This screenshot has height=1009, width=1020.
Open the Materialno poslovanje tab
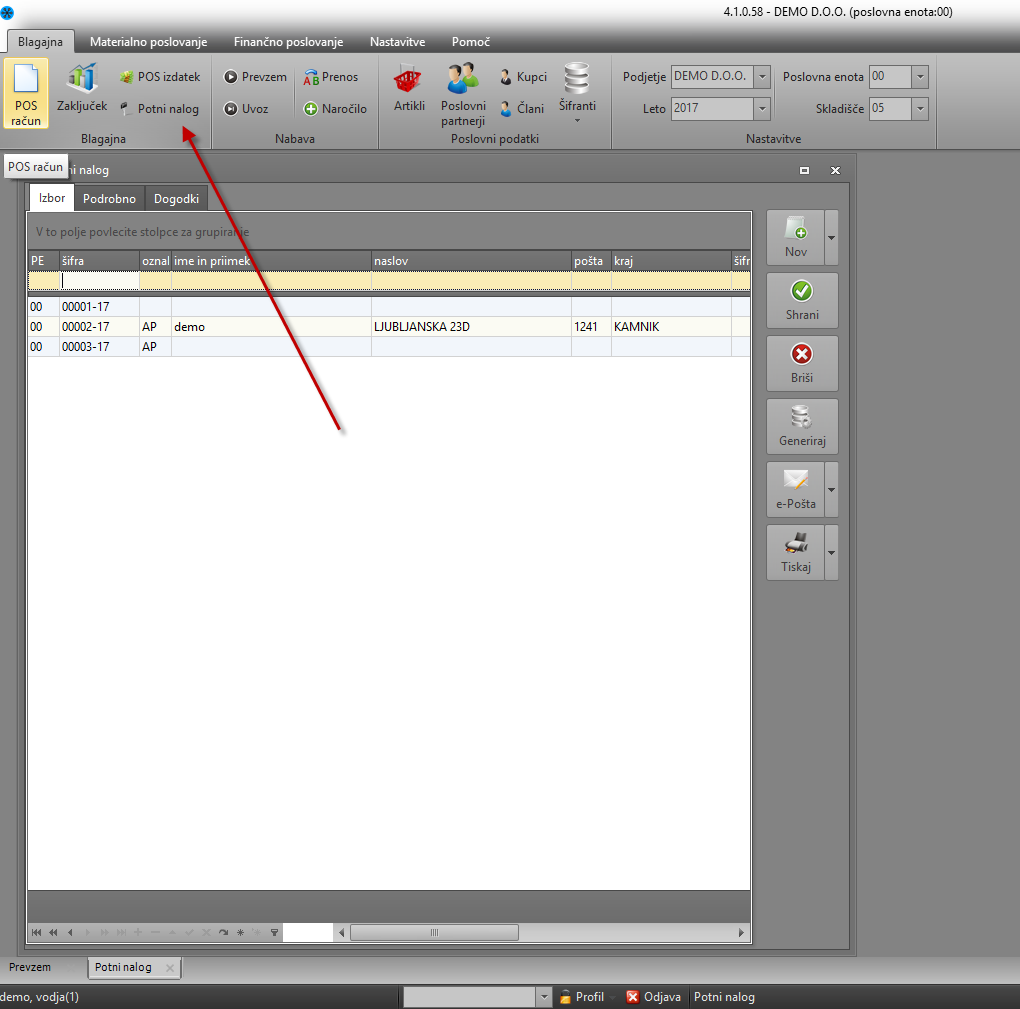(x=148, y=42)
